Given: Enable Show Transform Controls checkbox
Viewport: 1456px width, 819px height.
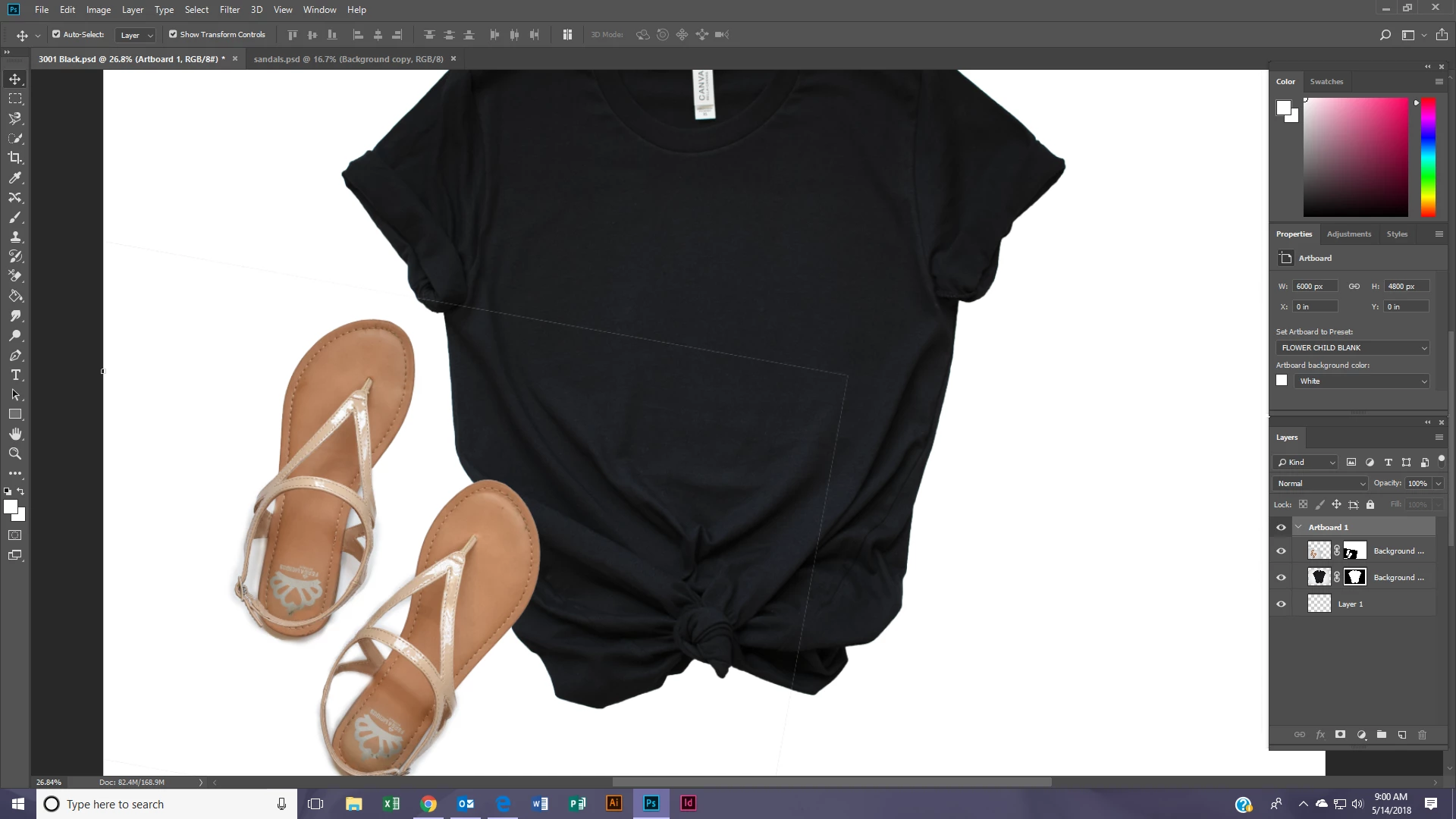Looking at the screenshot, I should click(173, 34).
